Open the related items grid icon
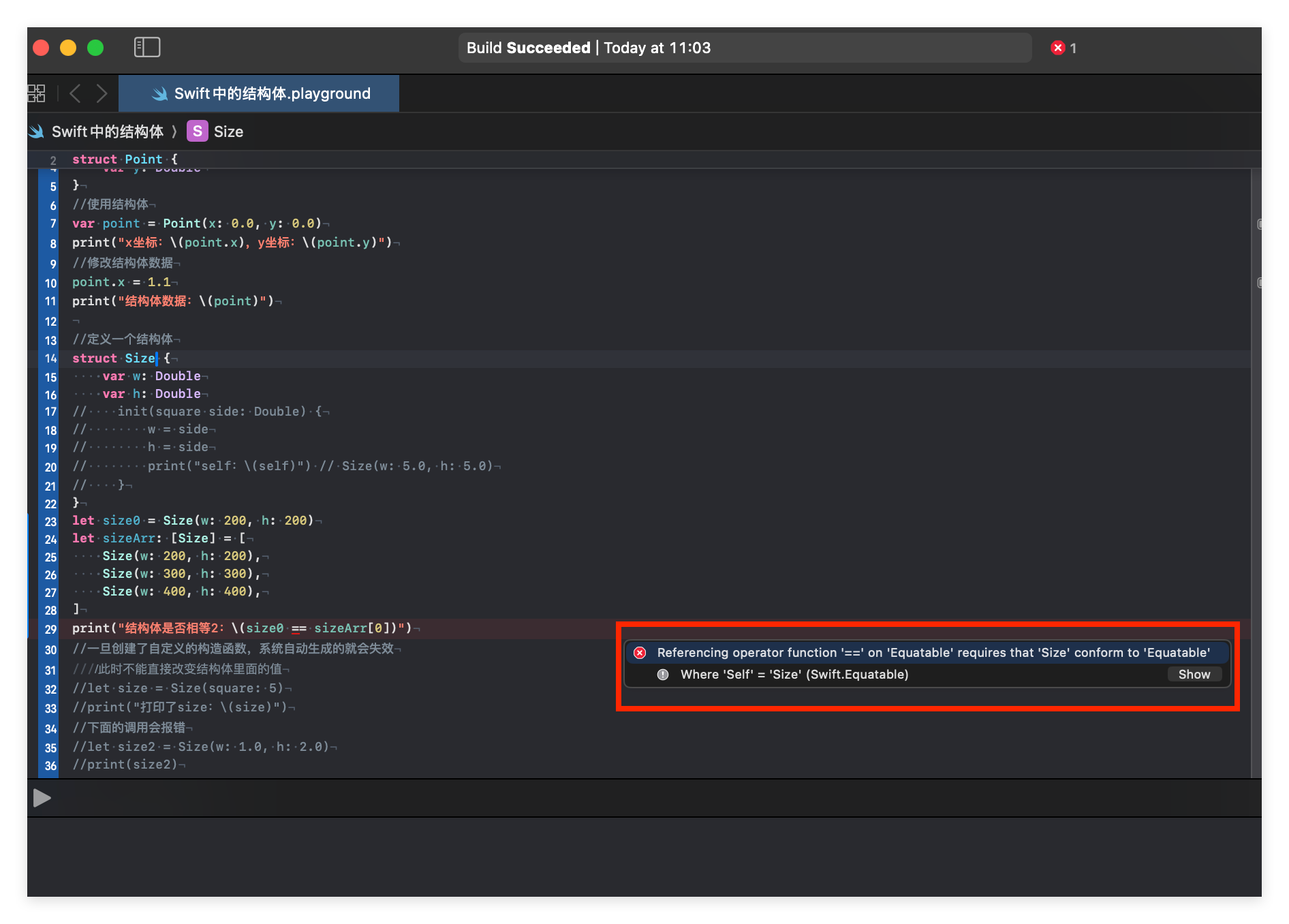Screen dimensions: 1289x924 point(36,93)
